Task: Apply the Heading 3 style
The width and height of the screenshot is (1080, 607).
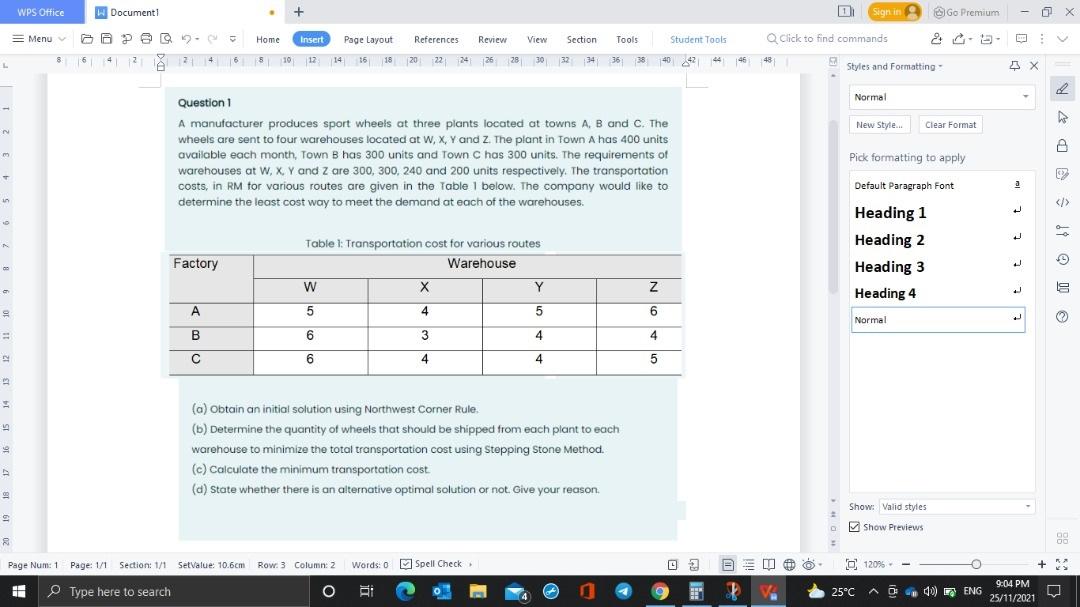Action: pos(937,266)
